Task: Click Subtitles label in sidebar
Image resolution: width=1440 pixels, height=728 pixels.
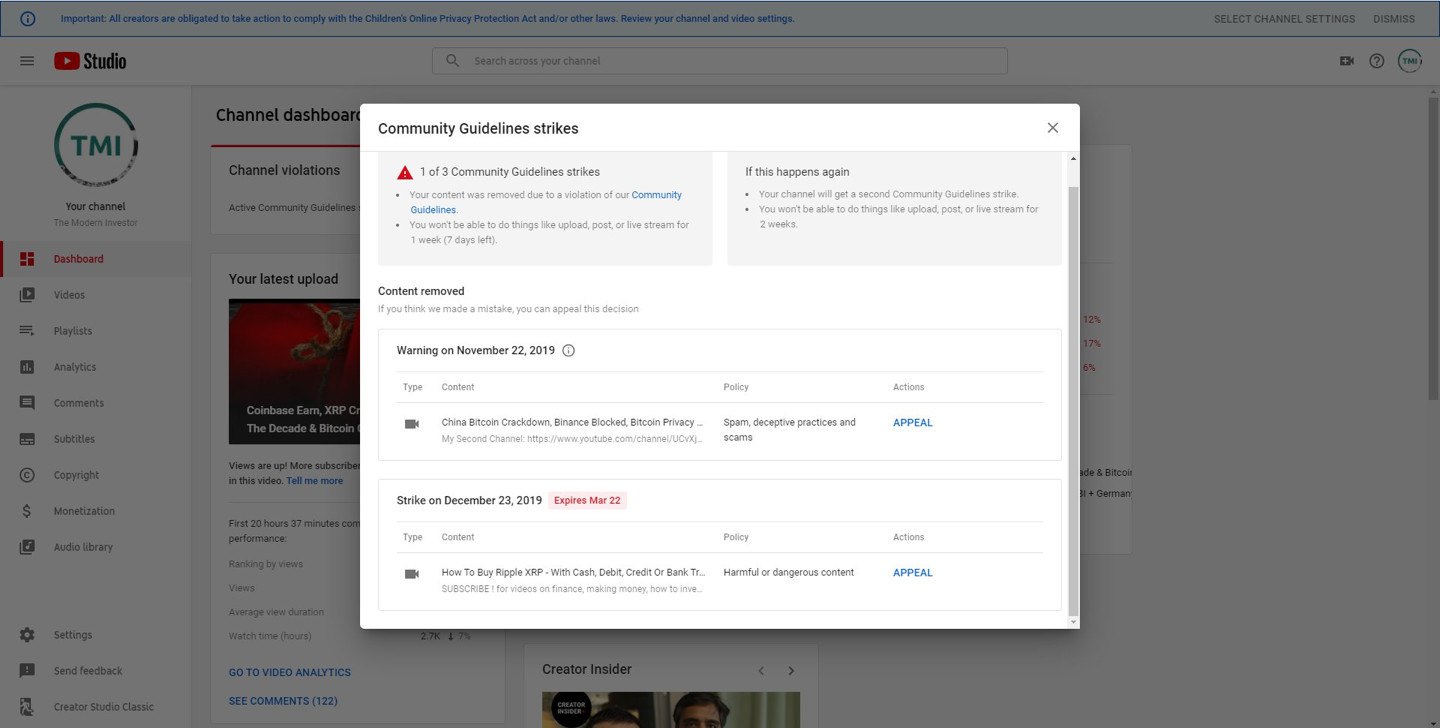Action: (x=74, y=439)
